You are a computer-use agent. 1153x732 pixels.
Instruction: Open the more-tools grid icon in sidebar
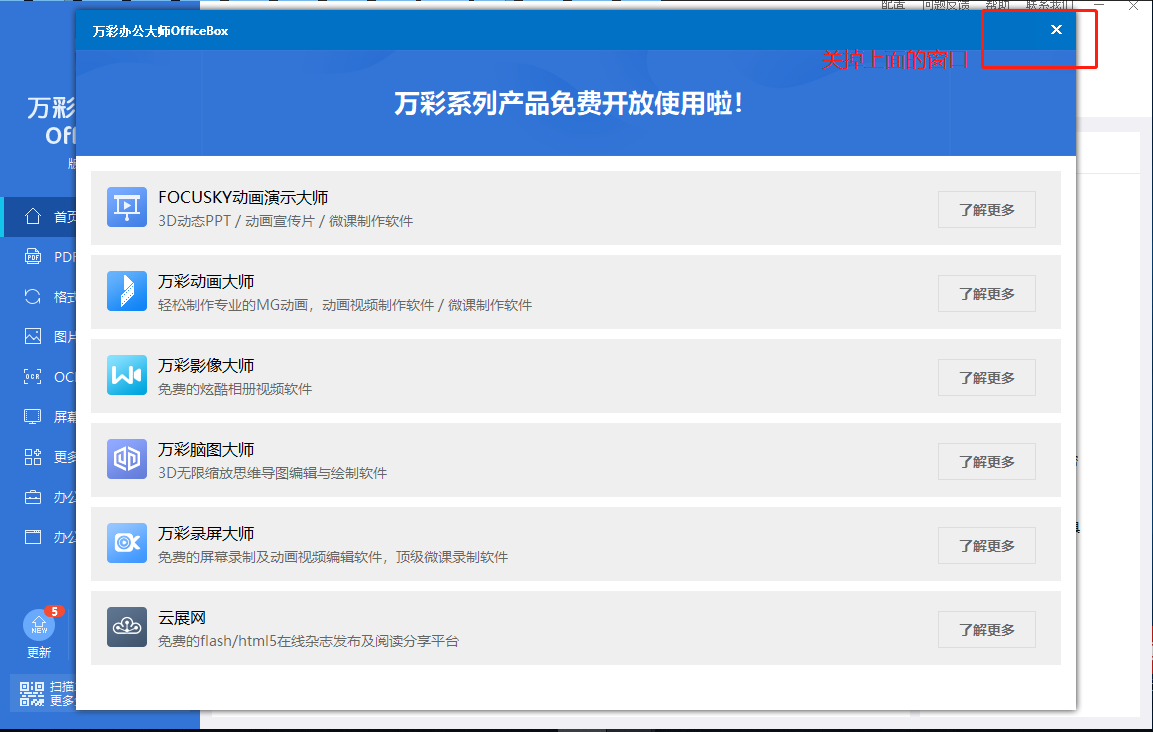click(32, 457)
